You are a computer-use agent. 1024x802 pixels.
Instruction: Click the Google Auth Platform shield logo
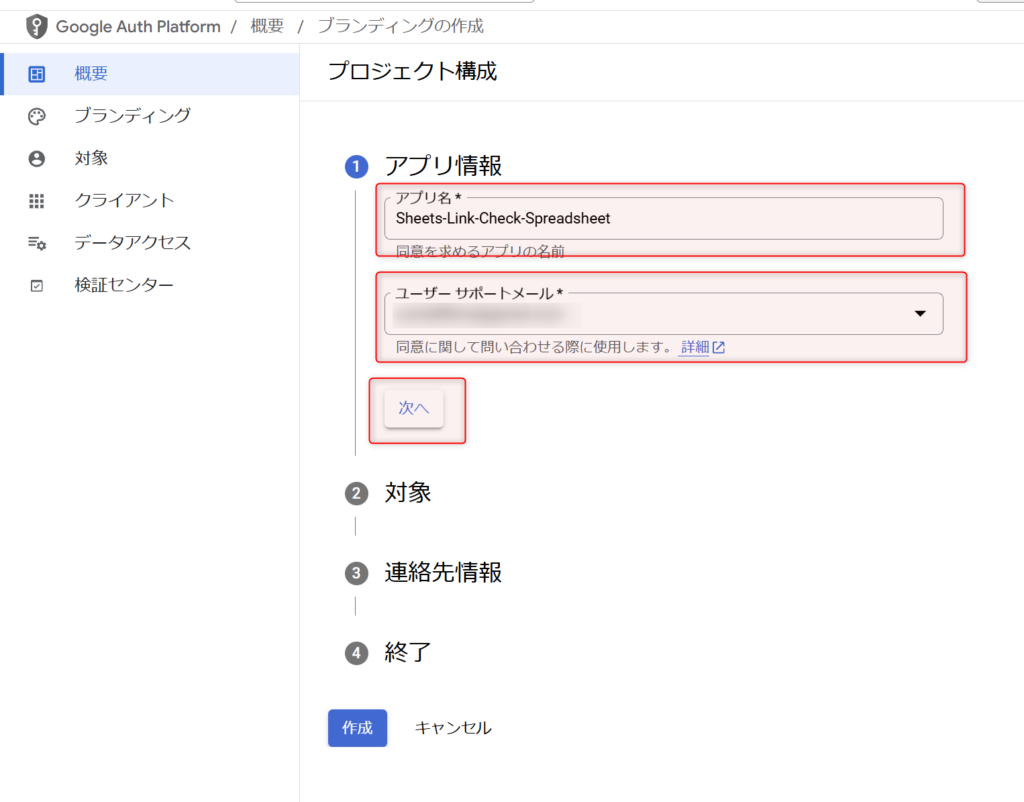click(36, 26)
